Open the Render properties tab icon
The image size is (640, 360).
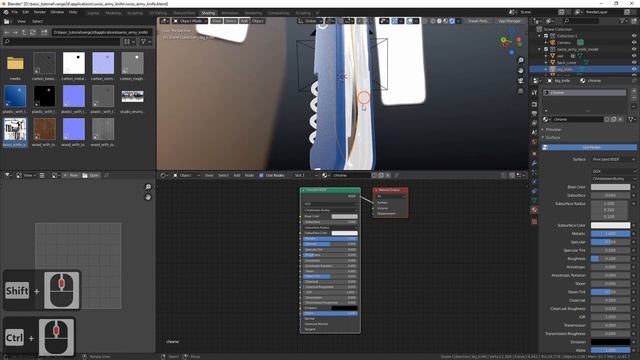click(534, 104)
